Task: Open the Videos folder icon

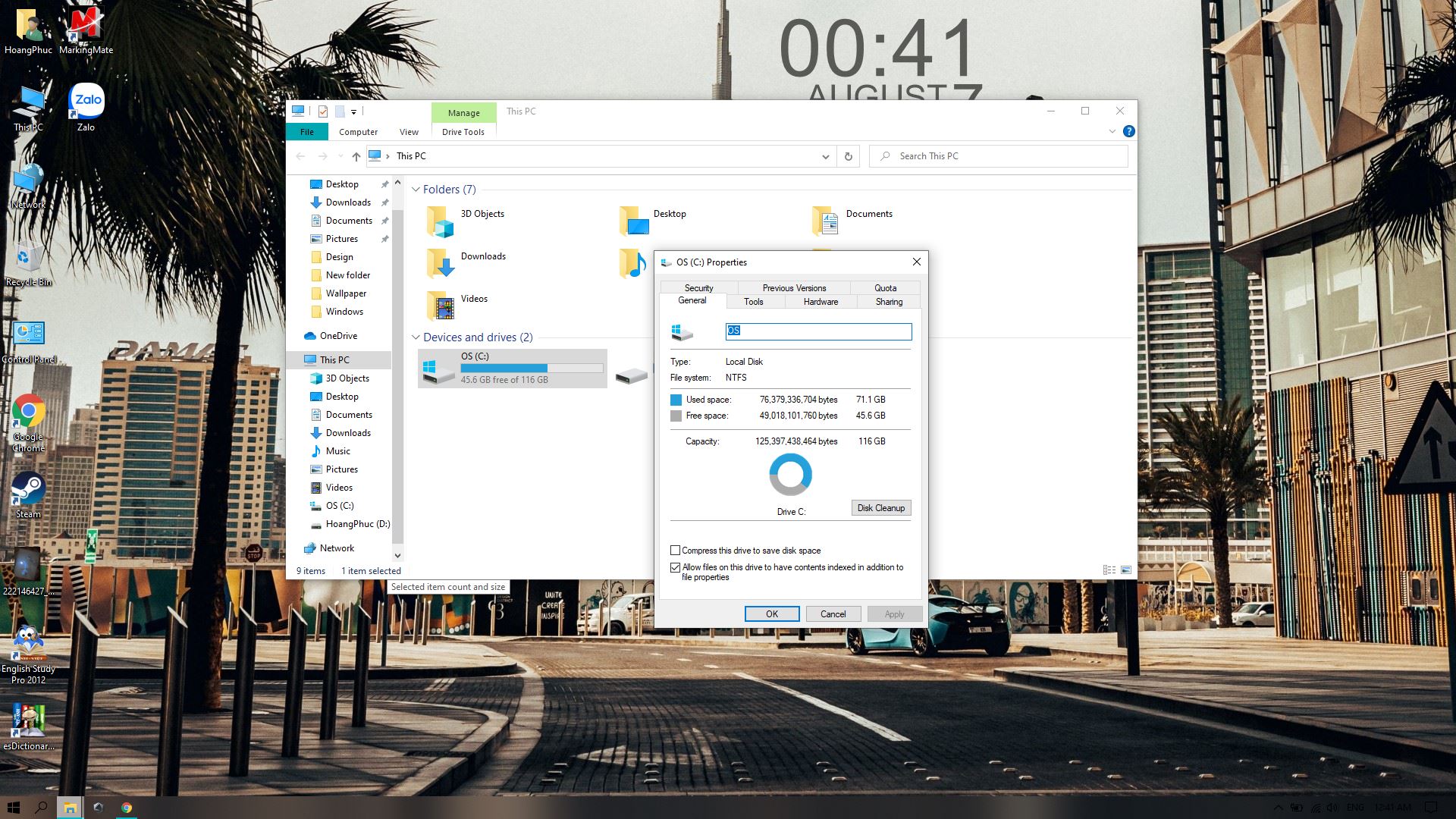Action: 440,306
